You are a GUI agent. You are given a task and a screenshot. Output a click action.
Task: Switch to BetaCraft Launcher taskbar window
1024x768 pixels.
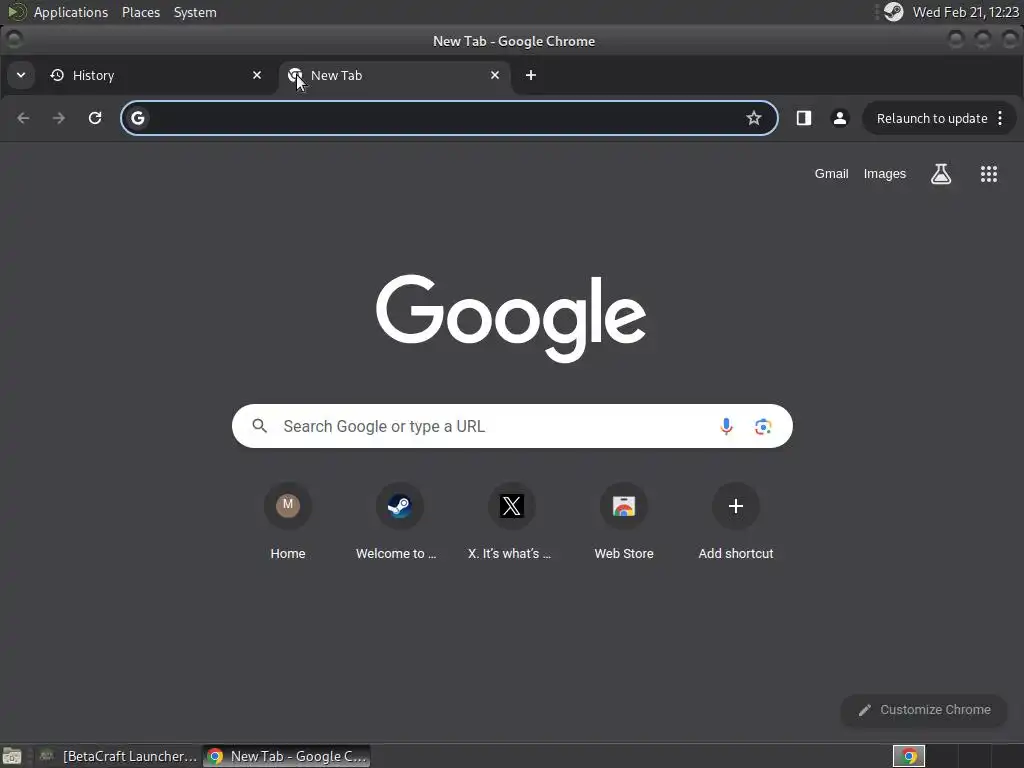pos(118,756)
